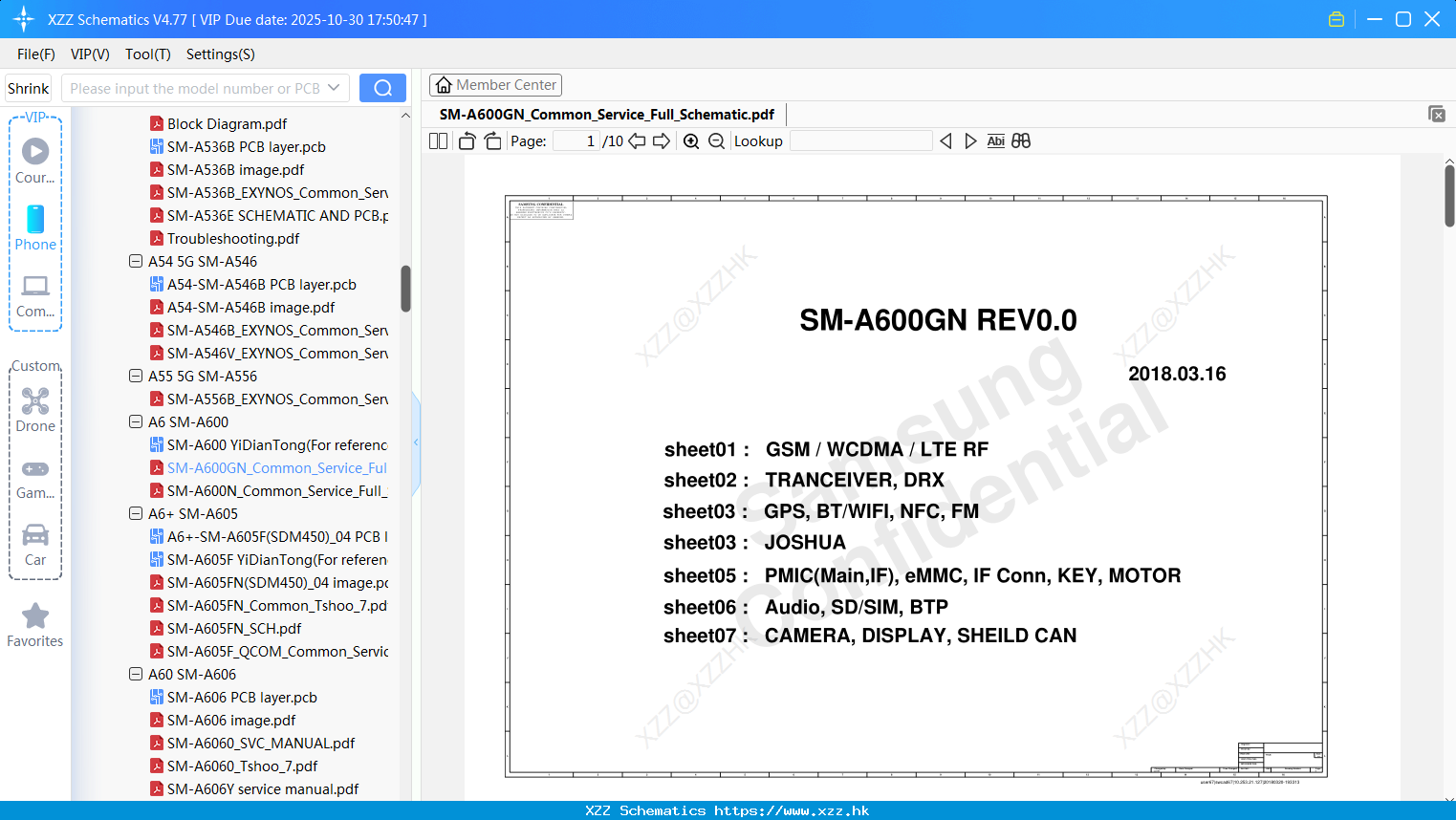Open A54-SM-A546B image.pdf
This screenshot has height=820, width=1456.
(x=242, y=307)
